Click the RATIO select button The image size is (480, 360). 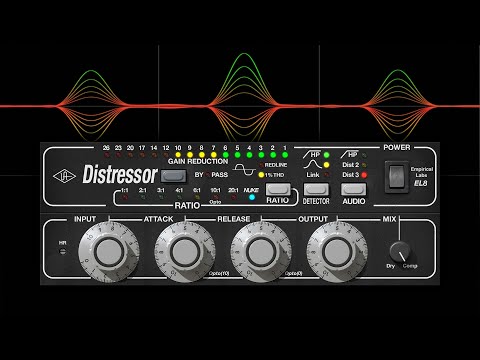point(278,189)
